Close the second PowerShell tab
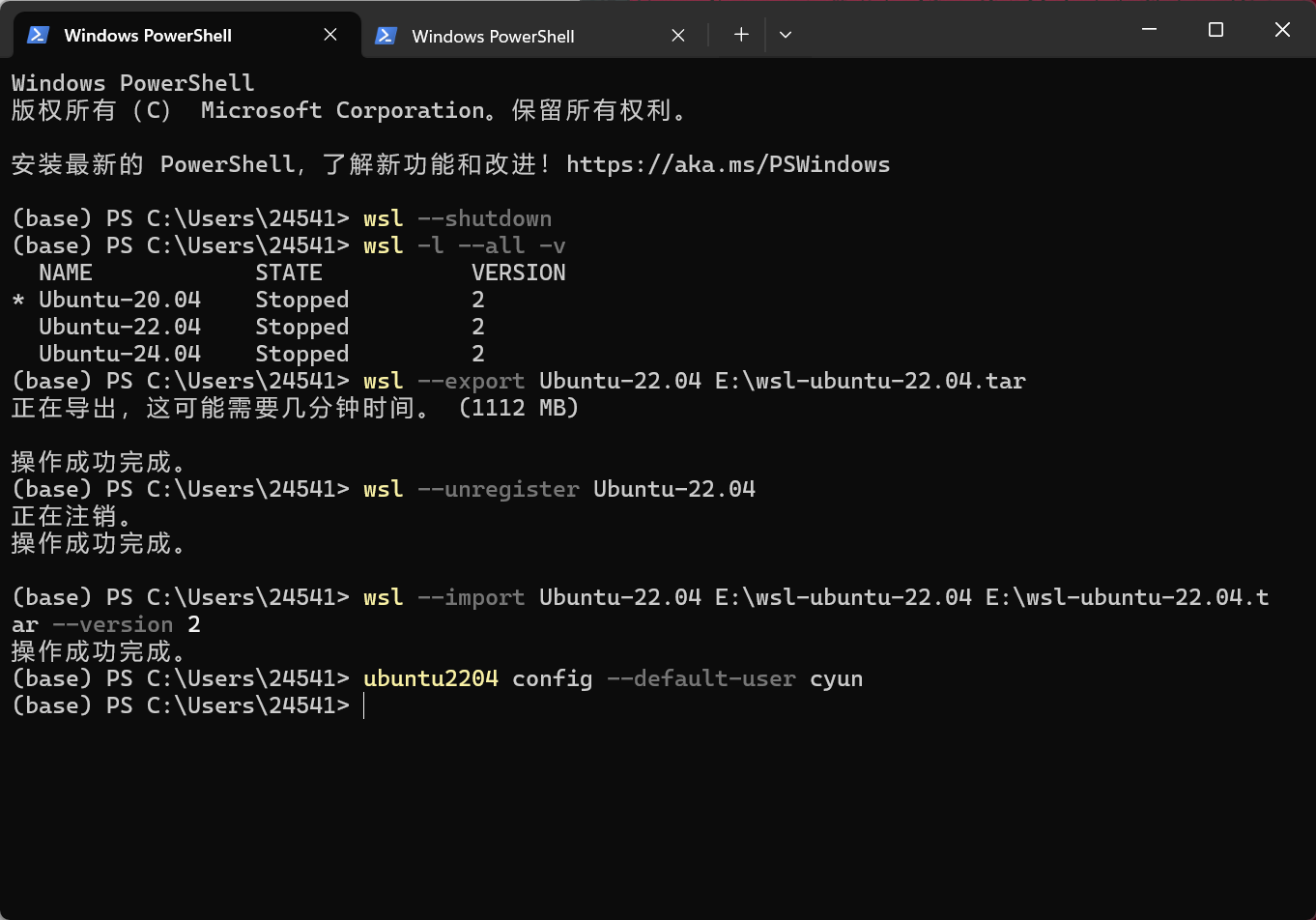The height and width of the screenshot is (920, 1316). click(678, 36)
